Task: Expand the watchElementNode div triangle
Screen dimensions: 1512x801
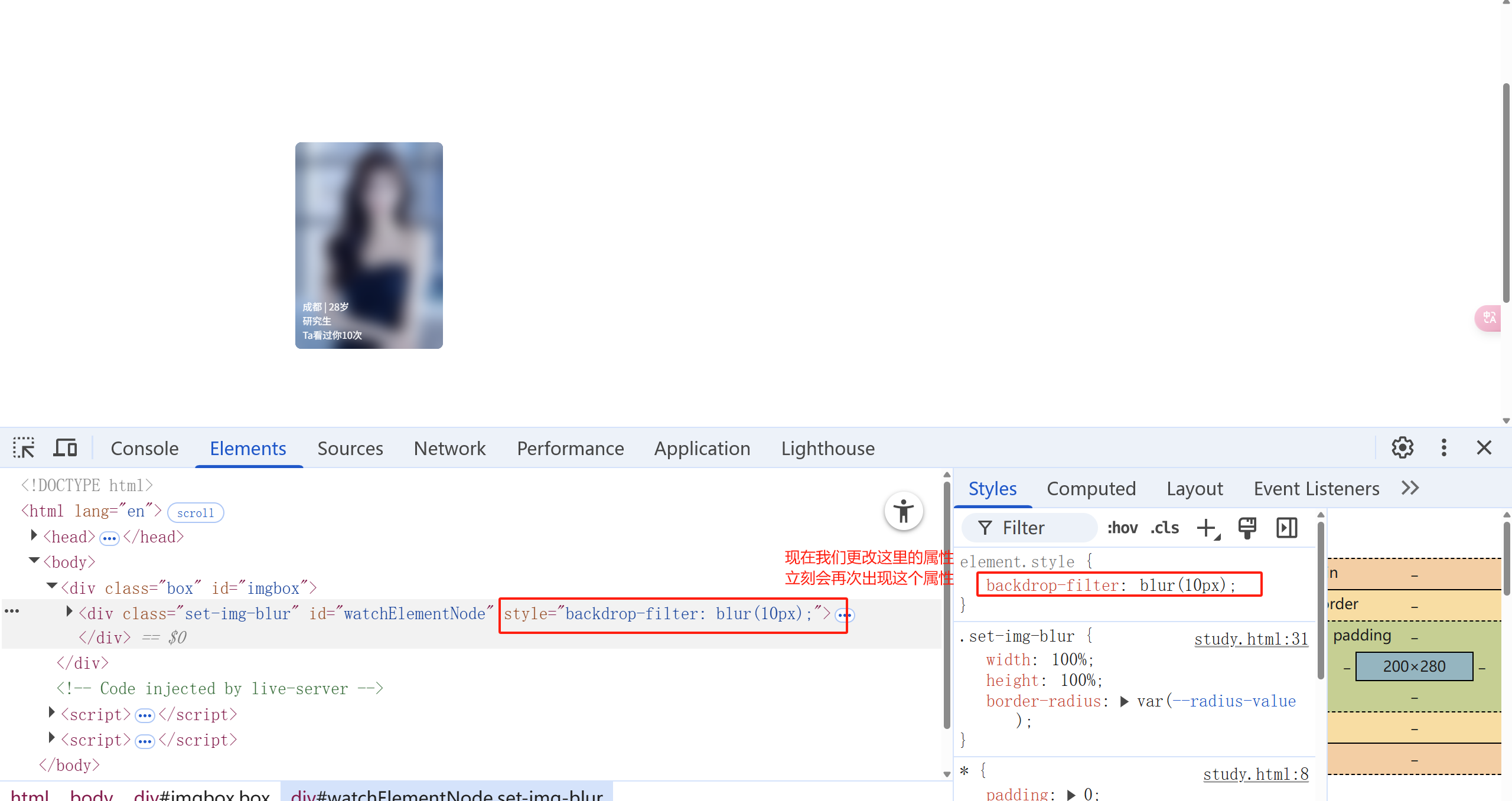Action: coord(69,612)
